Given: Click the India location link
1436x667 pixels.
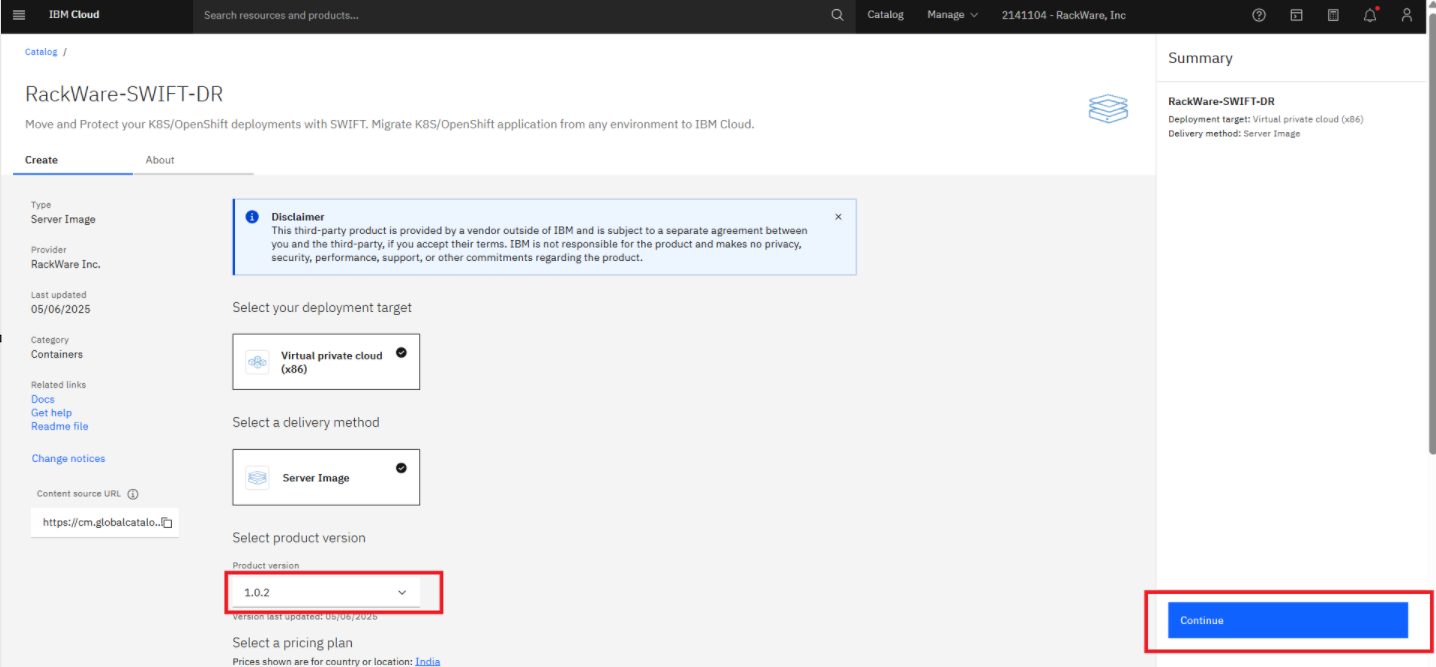Looking at the screenshot, I should coord(428,661).
